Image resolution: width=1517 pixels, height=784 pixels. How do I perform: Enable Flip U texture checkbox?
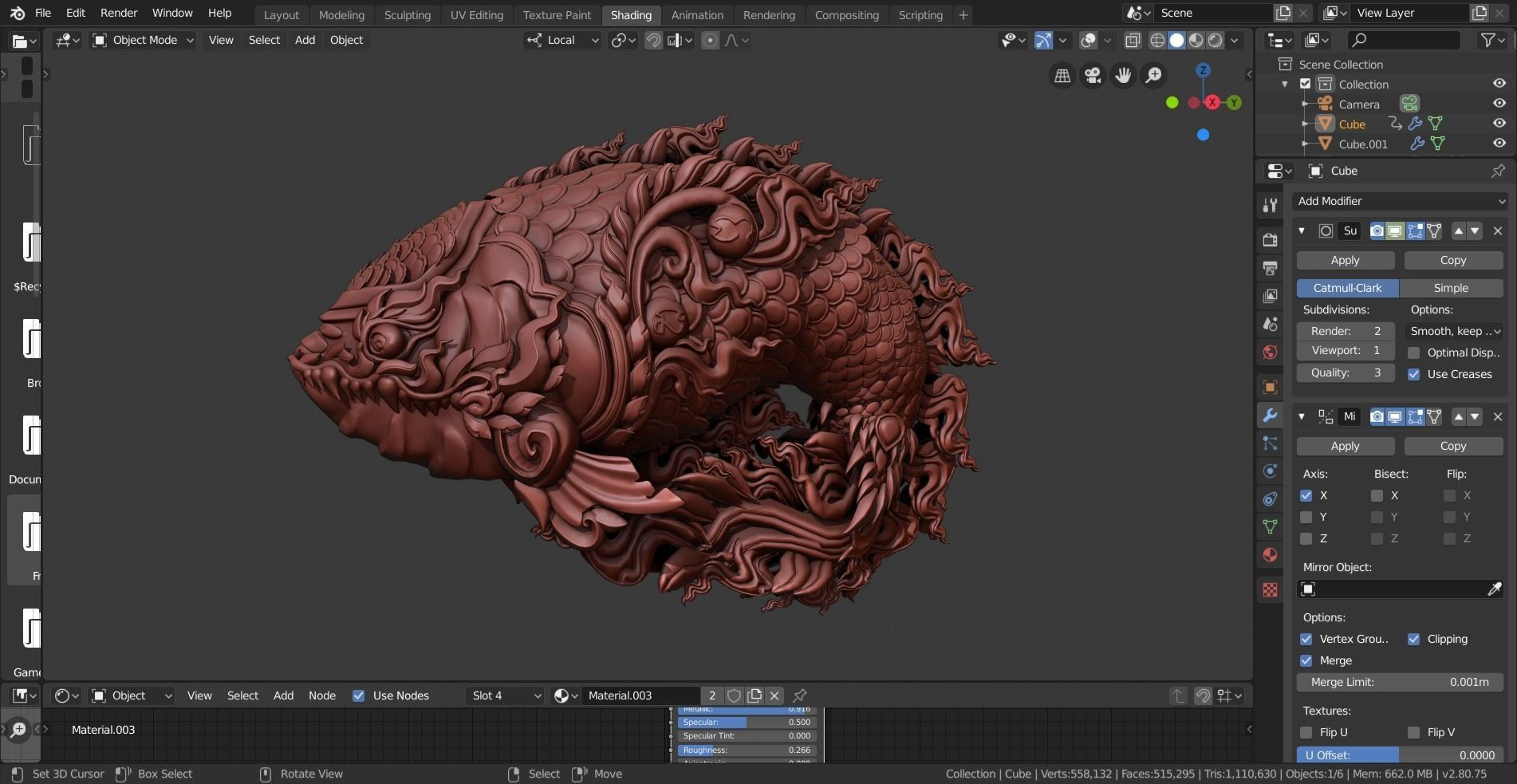(x=1306, y=732)
